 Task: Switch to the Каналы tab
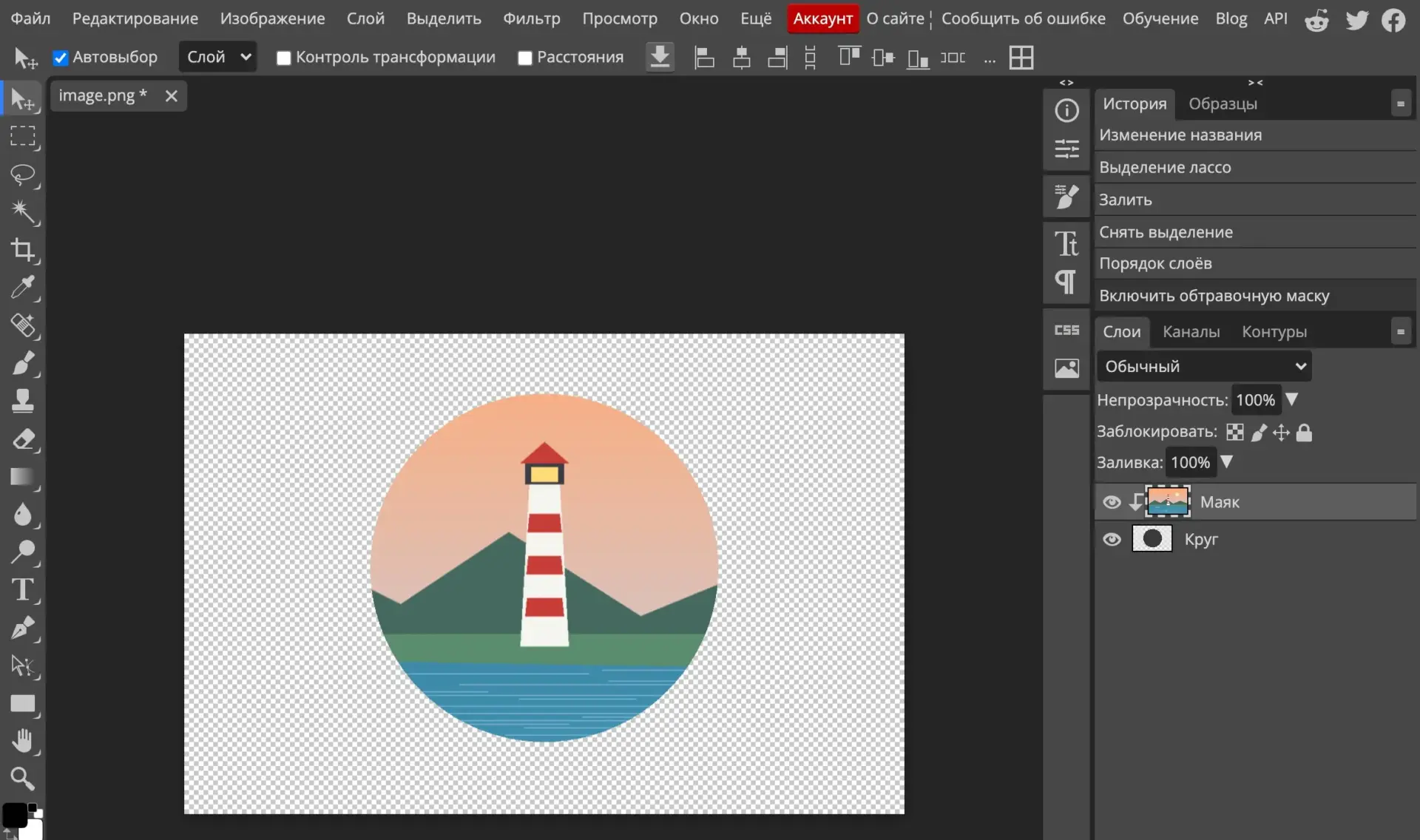pyautogui.click(x=1191, y=332)
